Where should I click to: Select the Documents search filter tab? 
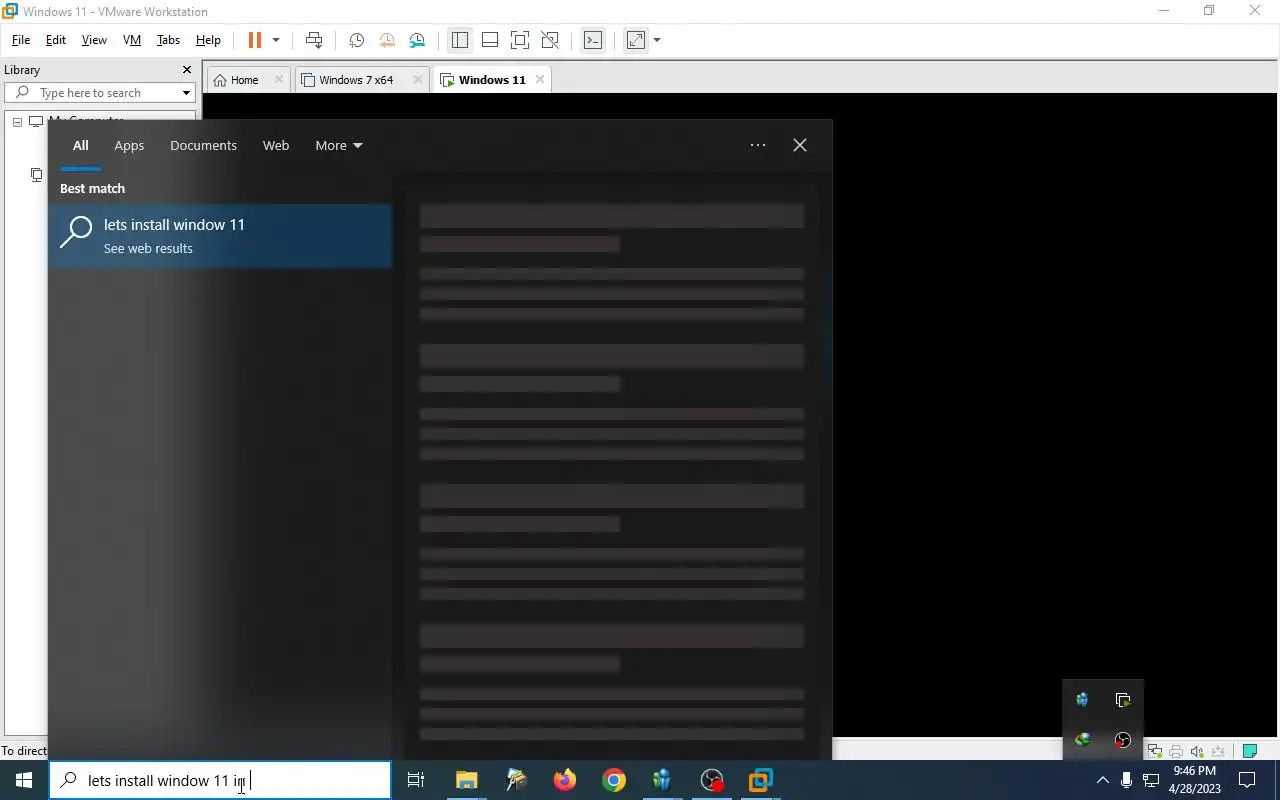[203, 145]
